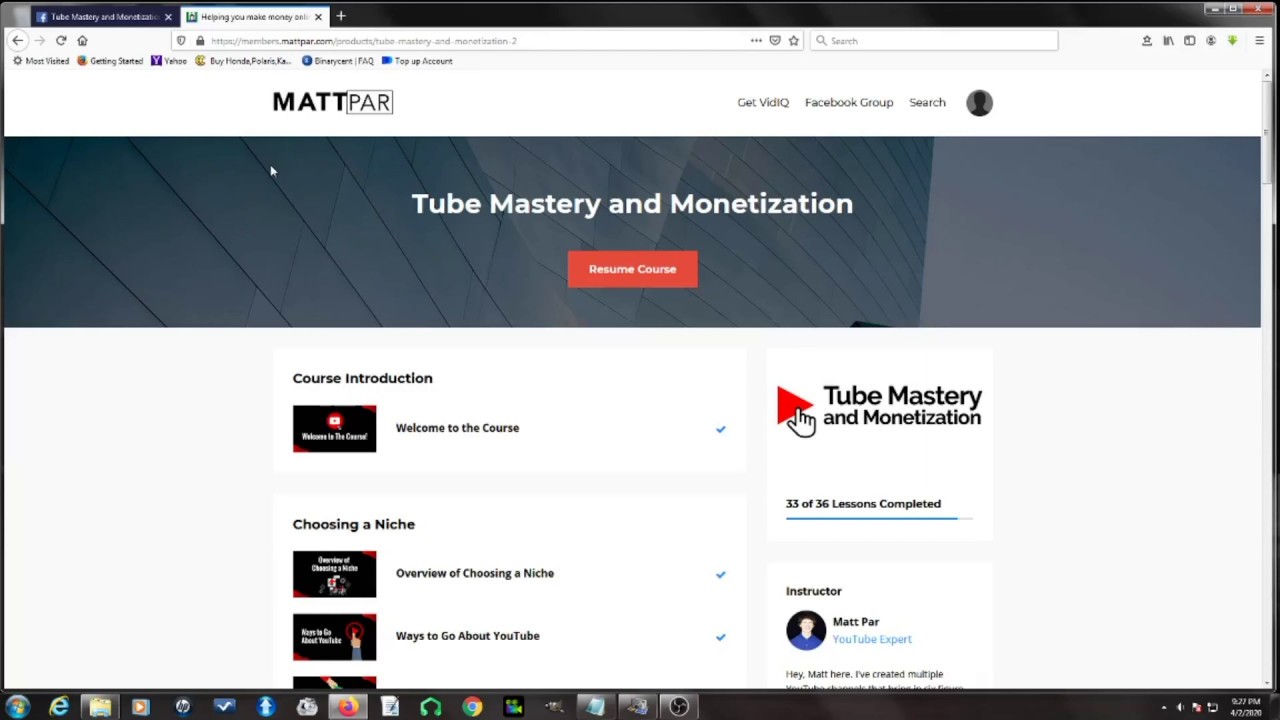Open Internet Explorer from taskbar
Image resolution: width=1280 pixels, height=720 pixels.
(x=59, y=707)
